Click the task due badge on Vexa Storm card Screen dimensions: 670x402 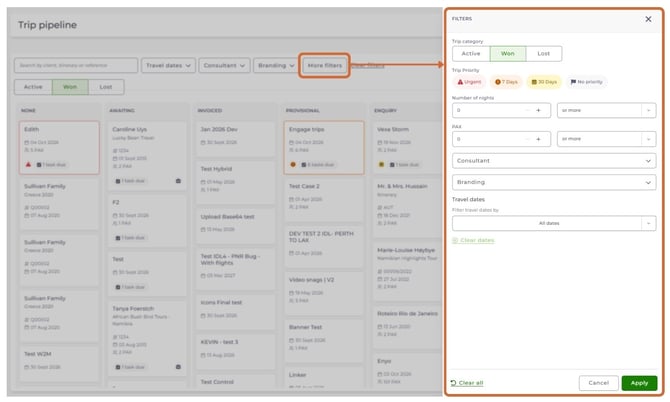[404, 164]
